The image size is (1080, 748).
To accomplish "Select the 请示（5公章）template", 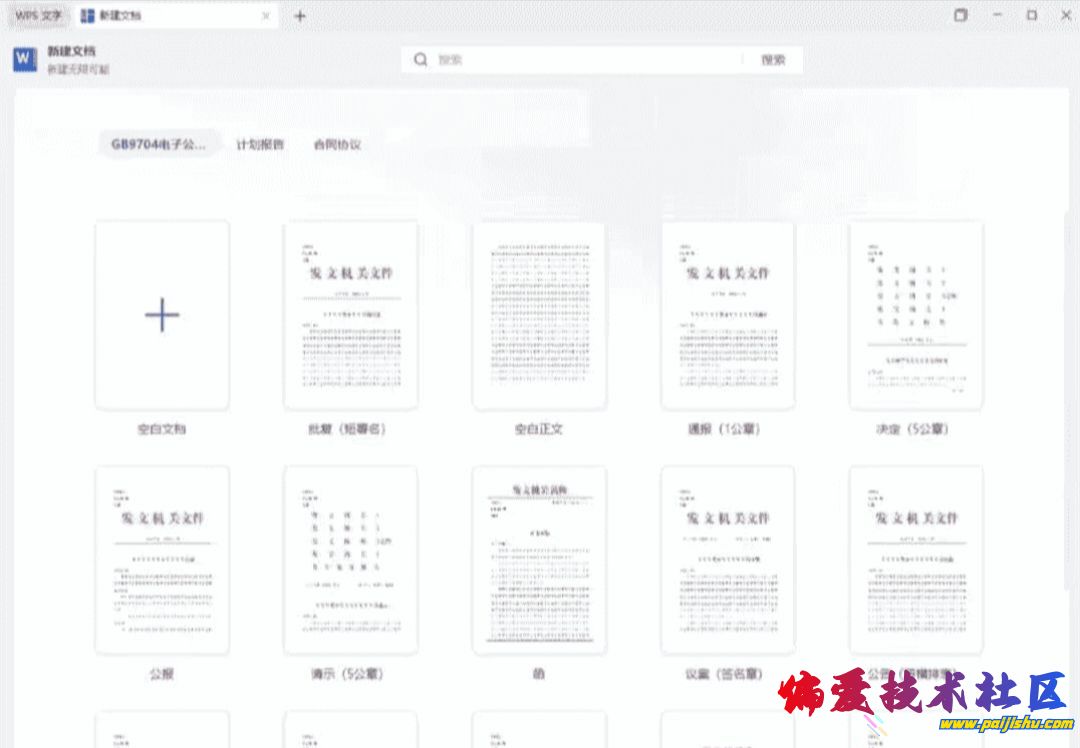I will click(351, 560).
